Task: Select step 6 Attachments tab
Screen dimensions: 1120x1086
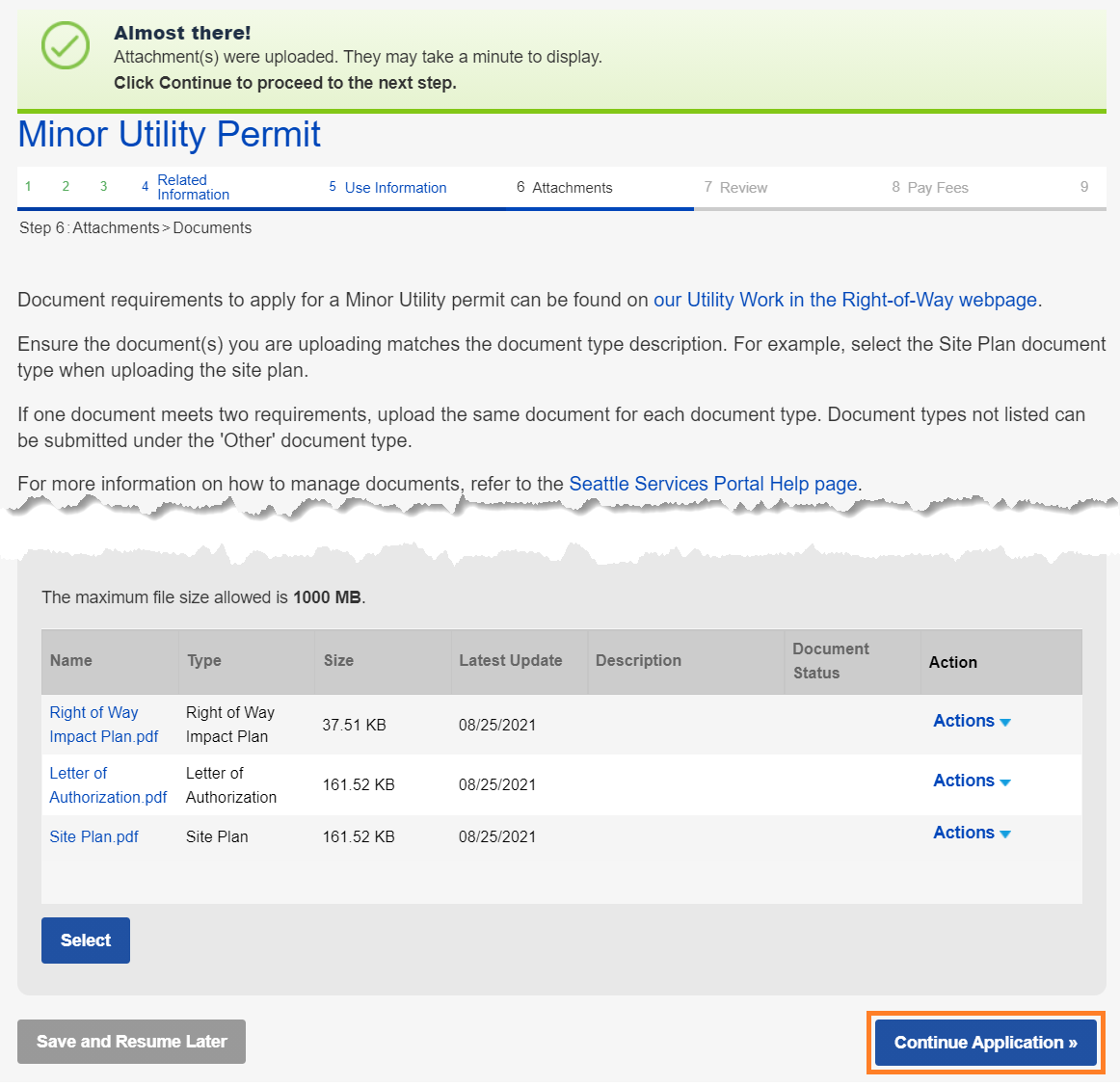Action: [x=571, y=188]
